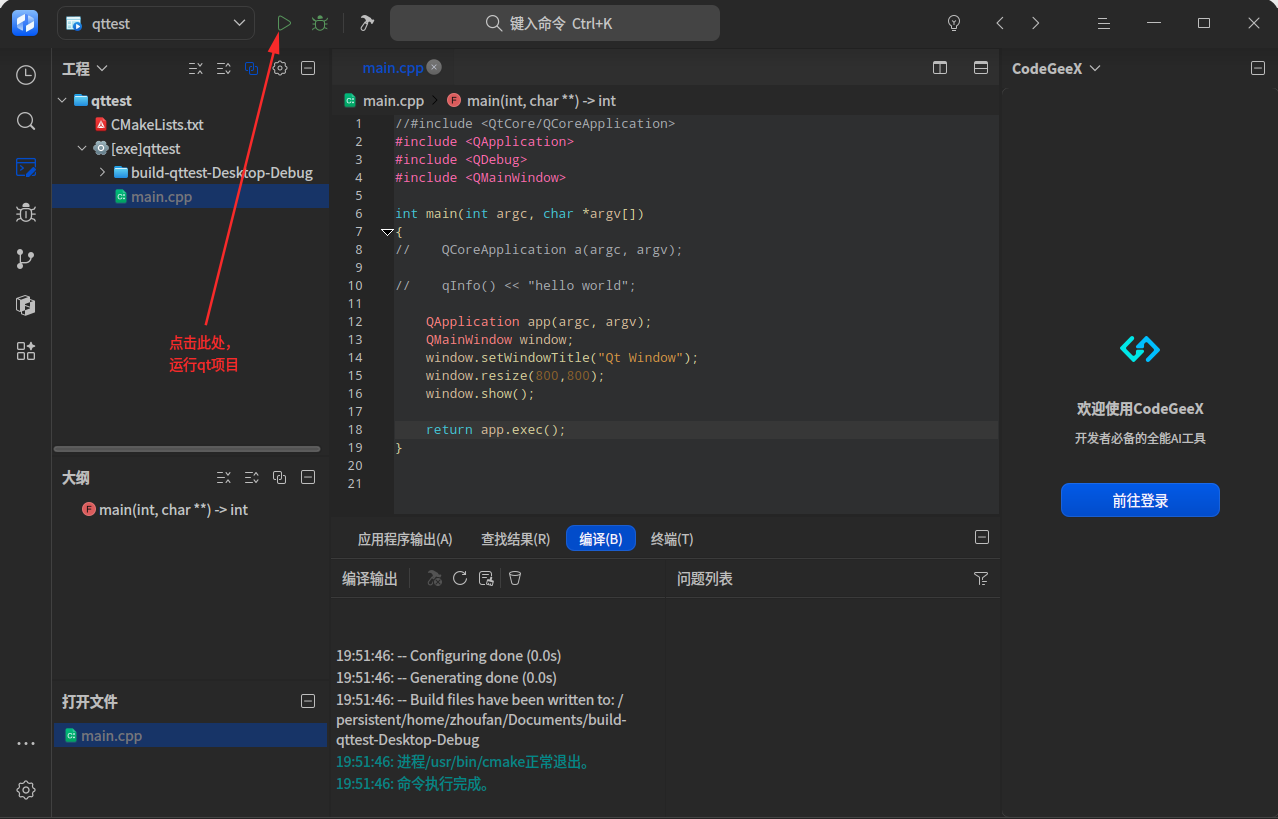
Task: Open the qttest project selector dropdown
Action: pos(155,23)
